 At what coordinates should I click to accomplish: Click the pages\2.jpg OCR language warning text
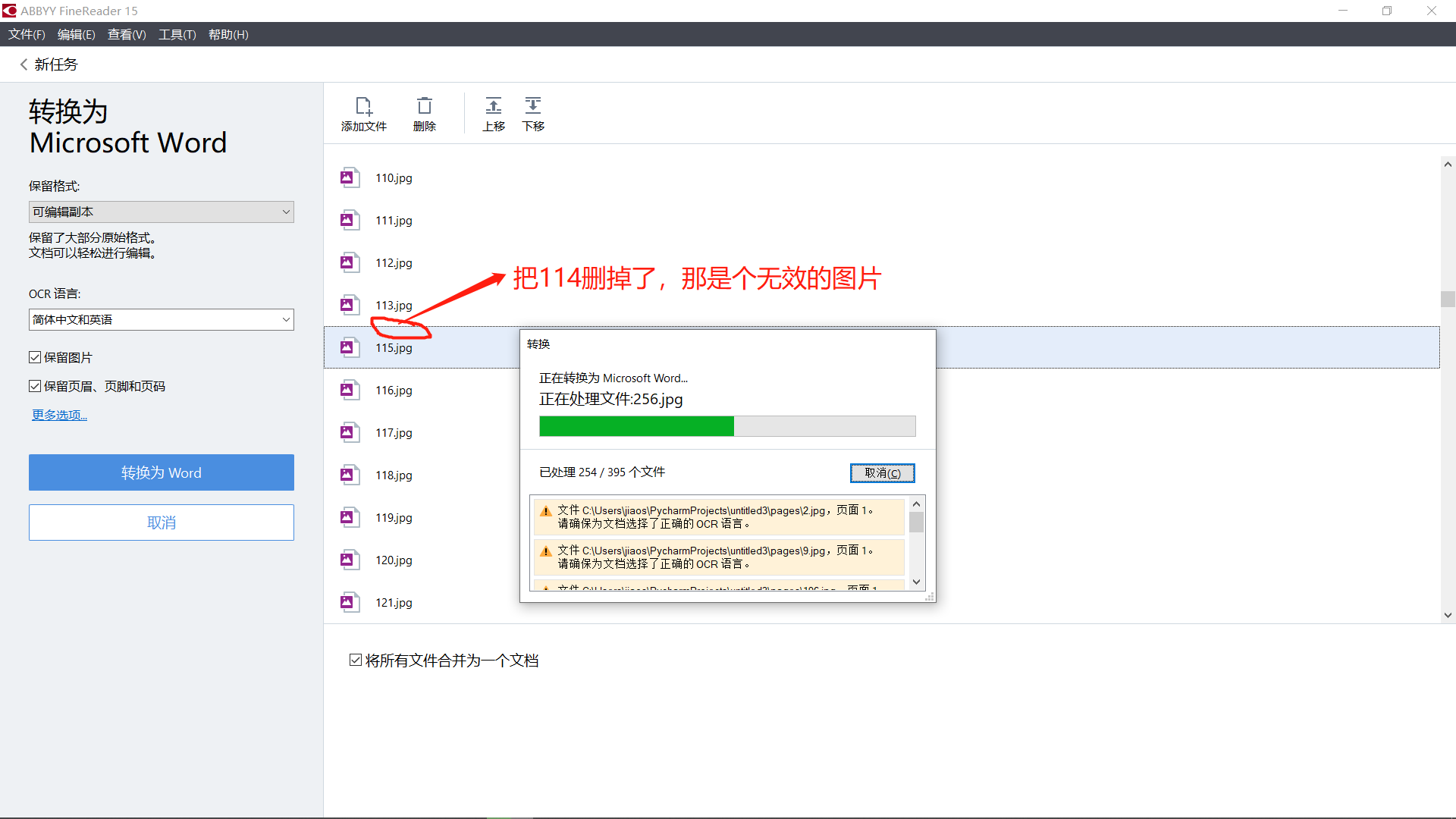[715, 517]
